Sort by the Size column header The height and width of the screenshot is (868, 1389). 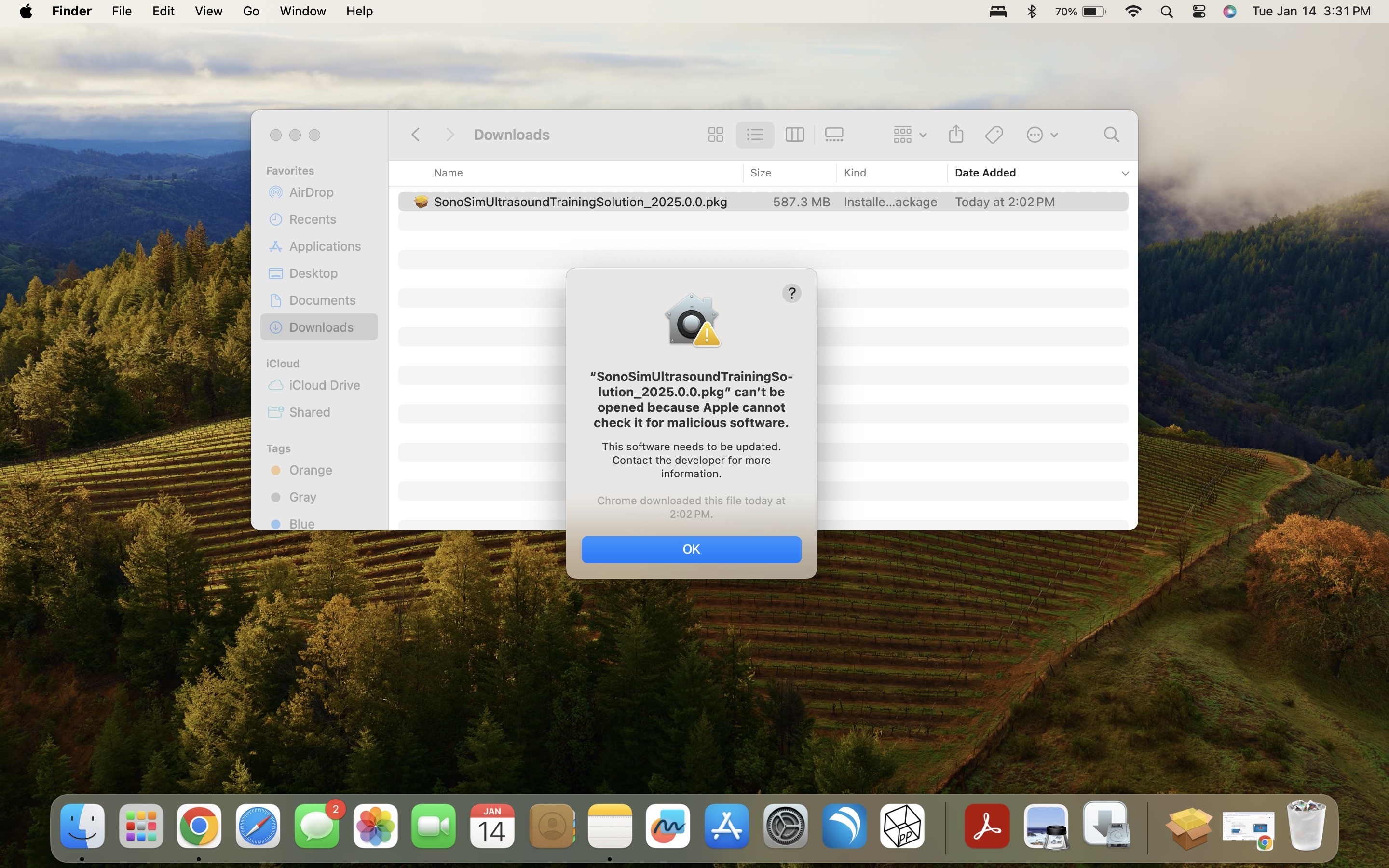(x=761, y=173)
